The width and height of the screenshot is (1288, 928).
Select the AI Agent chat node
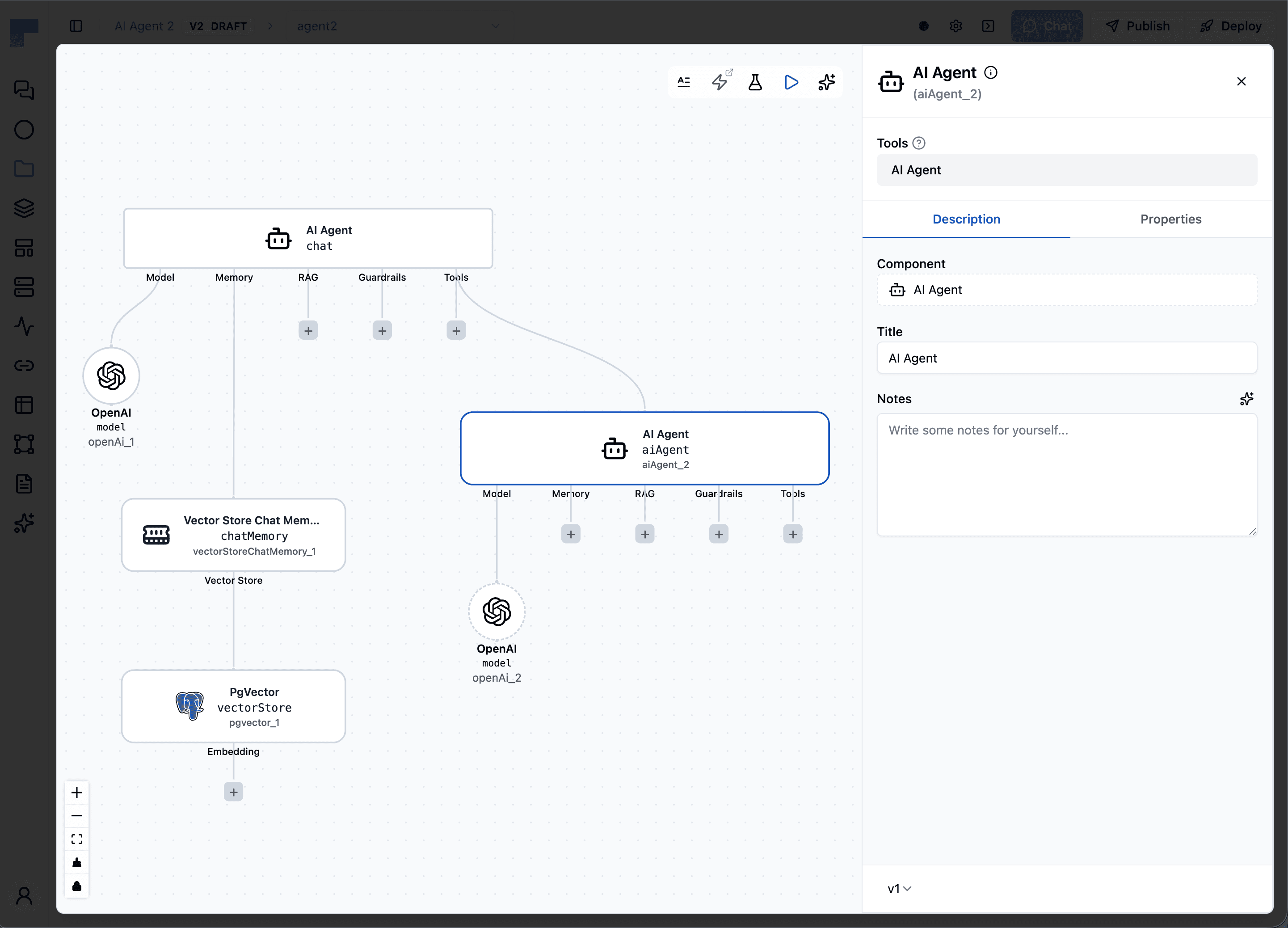click(x=308, y=239)
